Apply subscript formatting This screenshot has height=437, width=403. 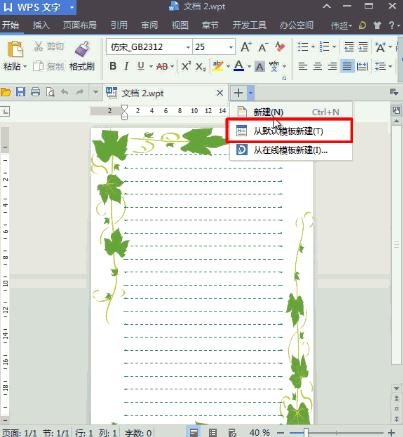(200, 67)
